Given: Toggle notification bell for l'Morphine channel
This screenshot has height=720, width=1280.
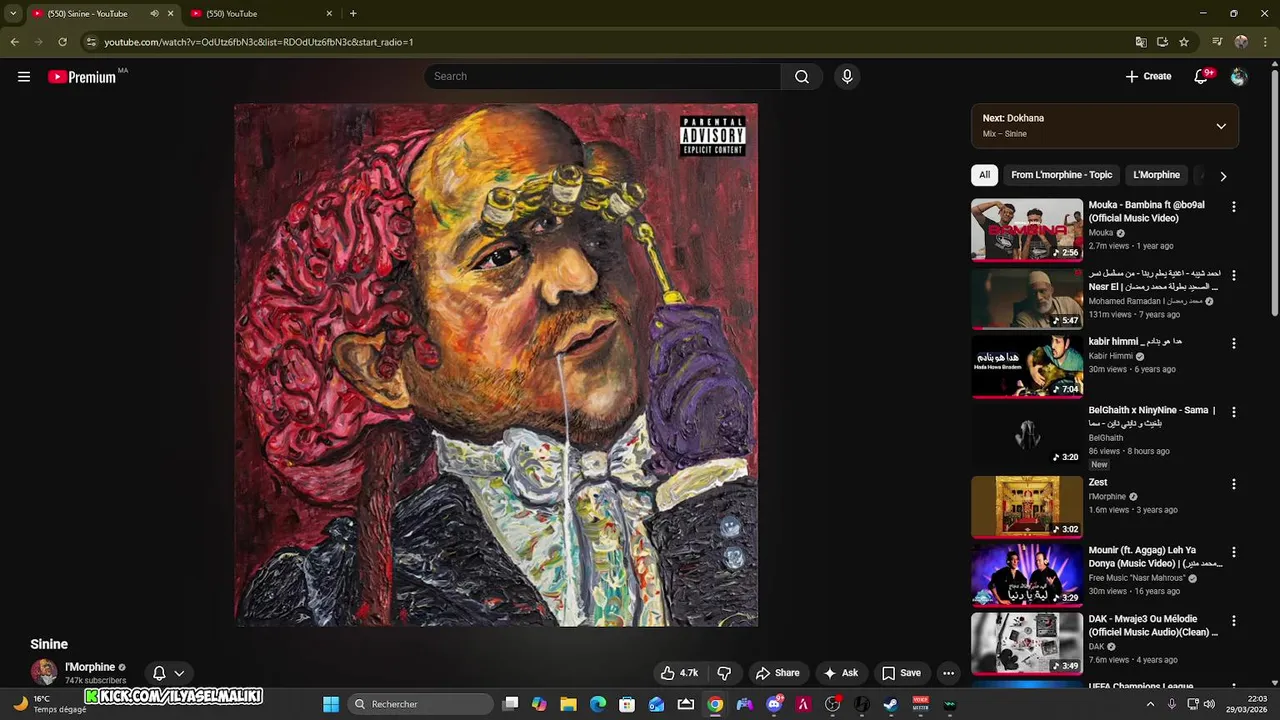Looking at the screenshot, I should [x=158, y=673].
